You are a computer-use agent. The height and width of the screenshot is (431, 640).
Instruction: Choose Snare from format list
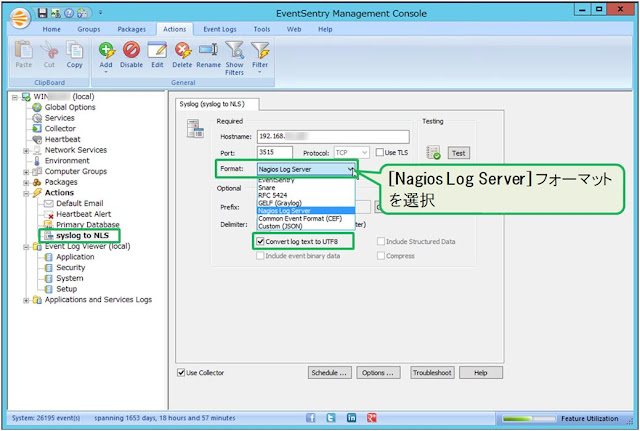point(306,188)
